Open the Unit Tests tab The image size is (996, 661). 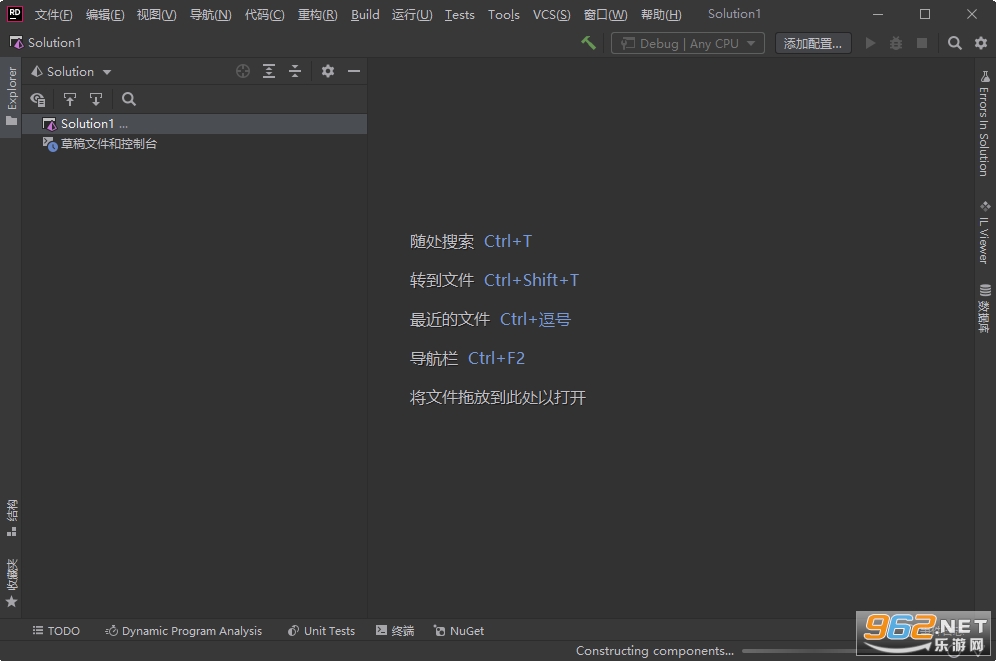tap(321, 631)
